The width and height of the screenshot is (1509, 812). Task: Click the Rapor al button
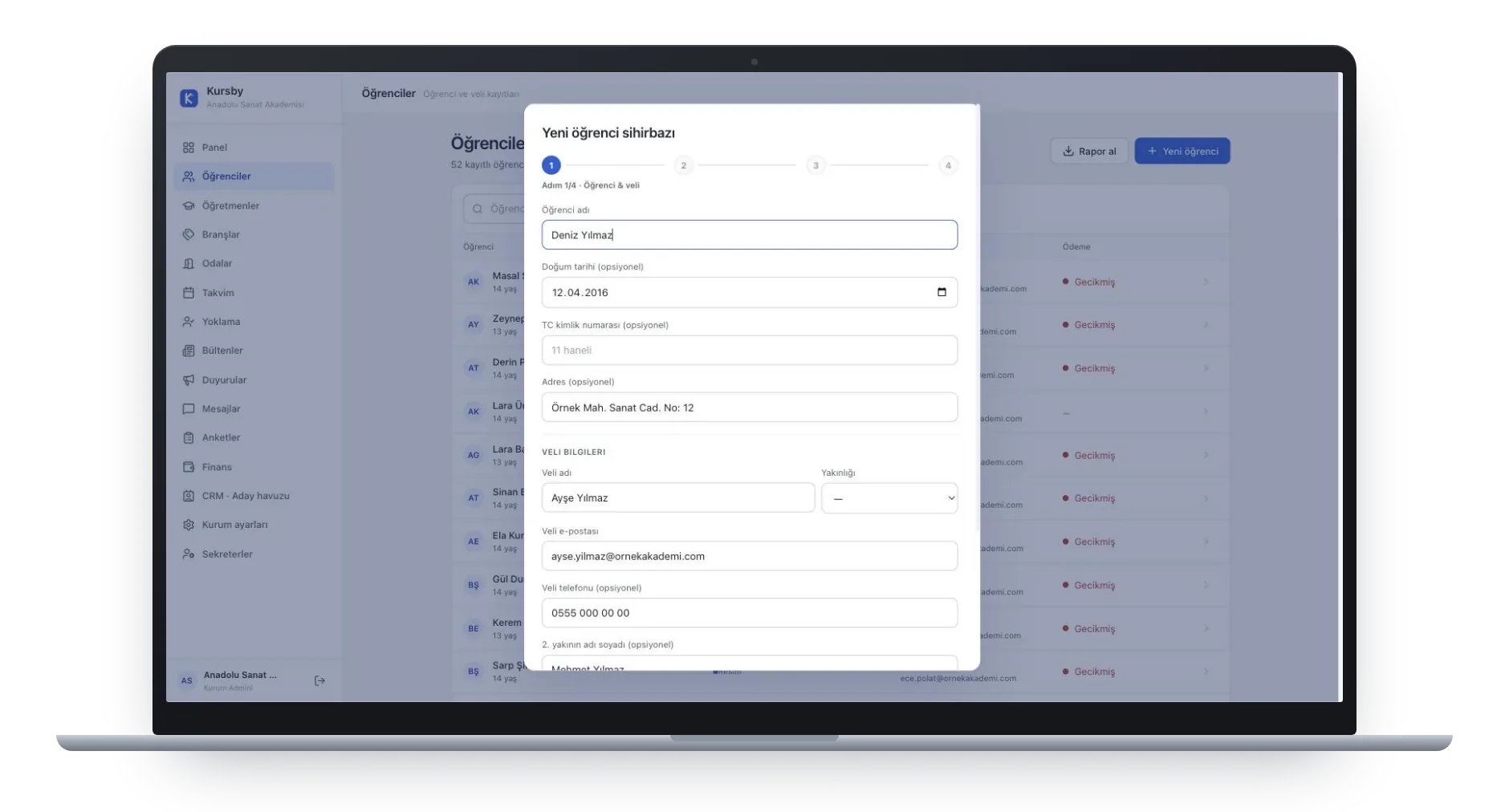tap(1089, 151)
